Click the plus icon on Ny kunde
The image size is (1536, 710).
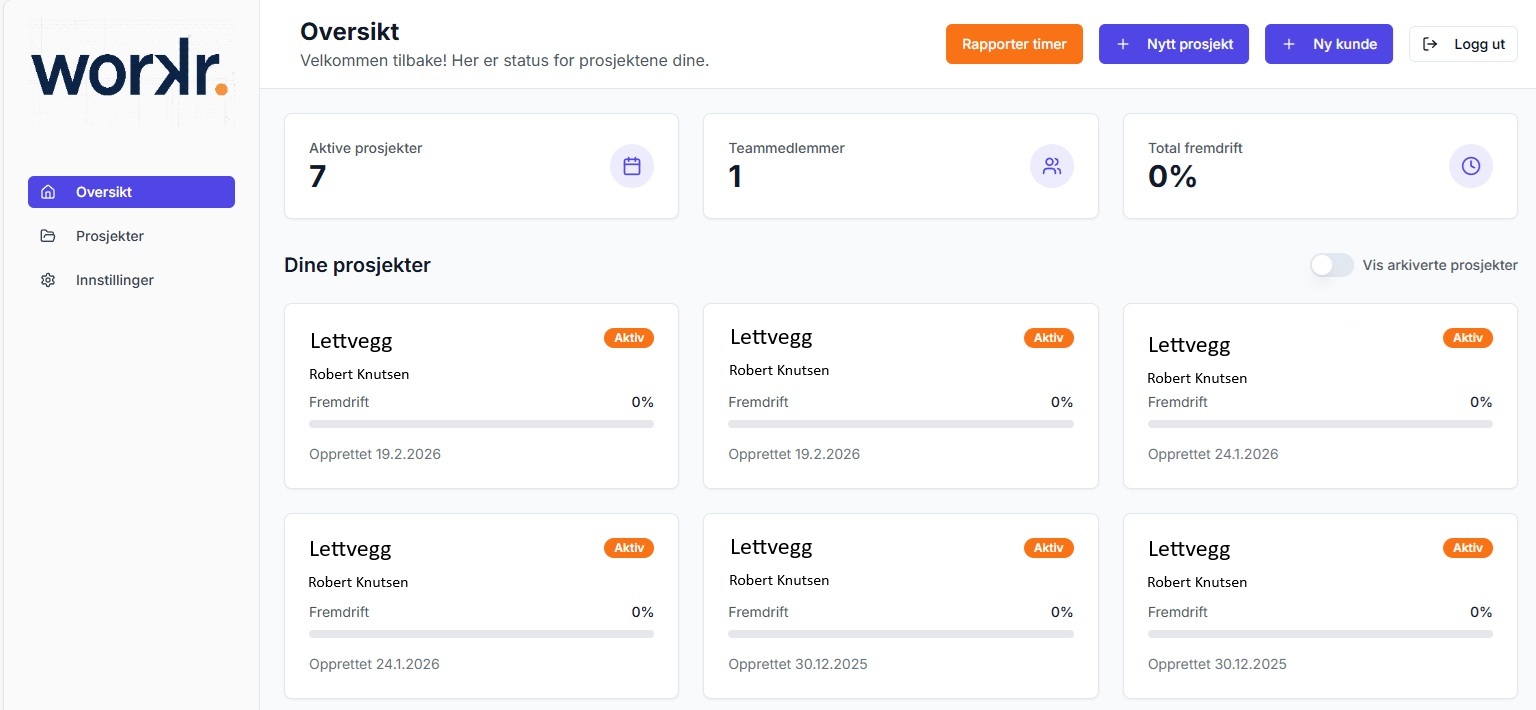[x=1289, y=44]
